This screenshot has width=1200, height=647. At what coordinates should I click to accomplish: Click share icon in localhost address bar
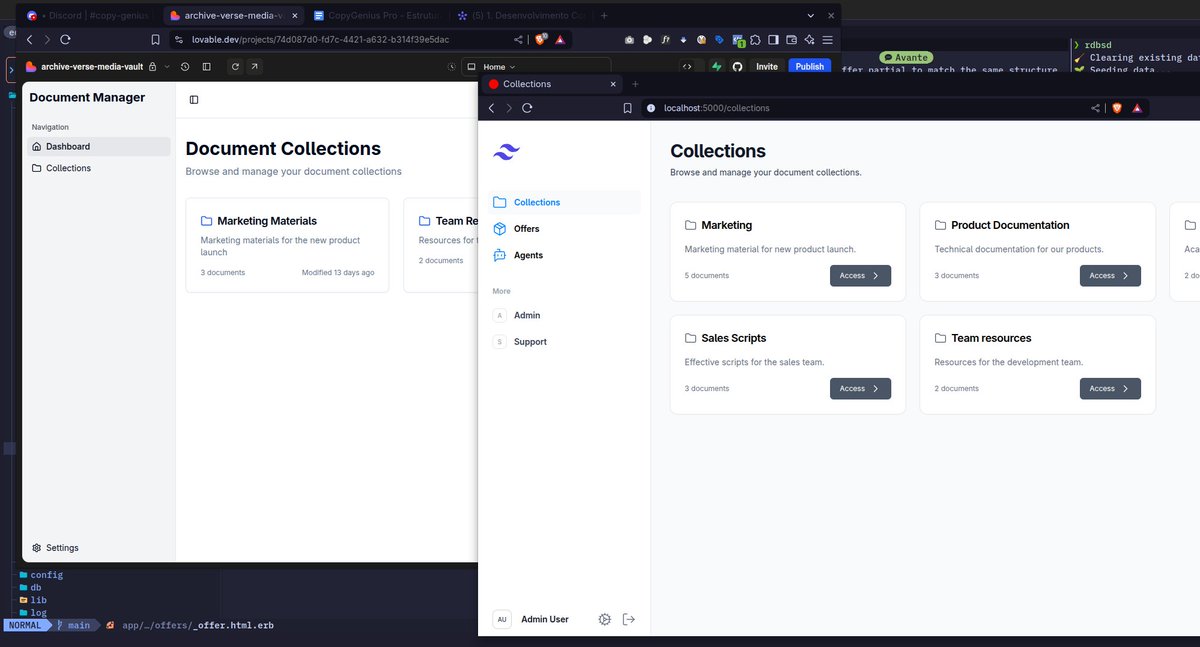tap(1096, 108)
